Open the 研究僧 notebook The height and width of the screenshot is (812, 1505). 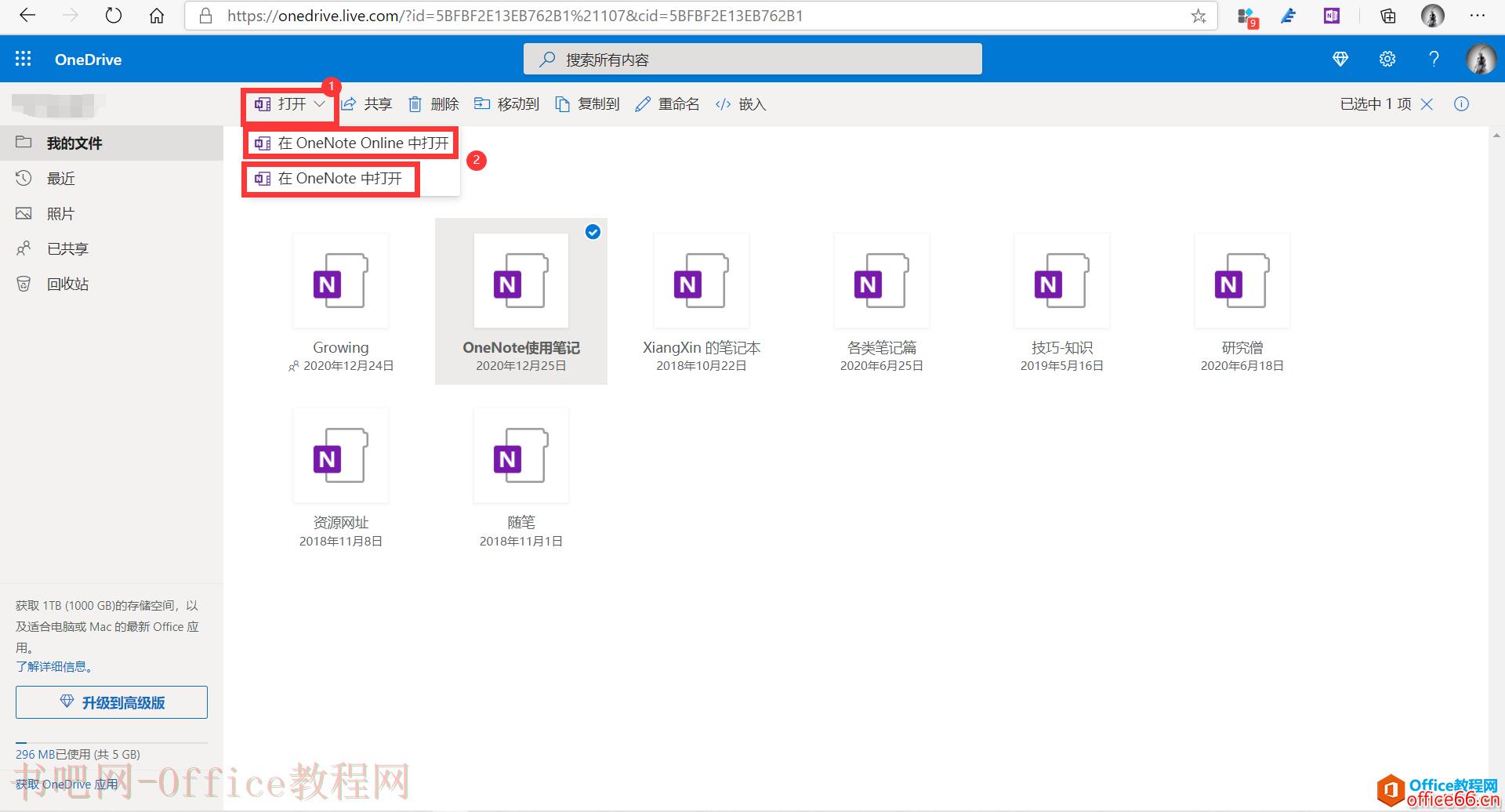point(1242,281)
